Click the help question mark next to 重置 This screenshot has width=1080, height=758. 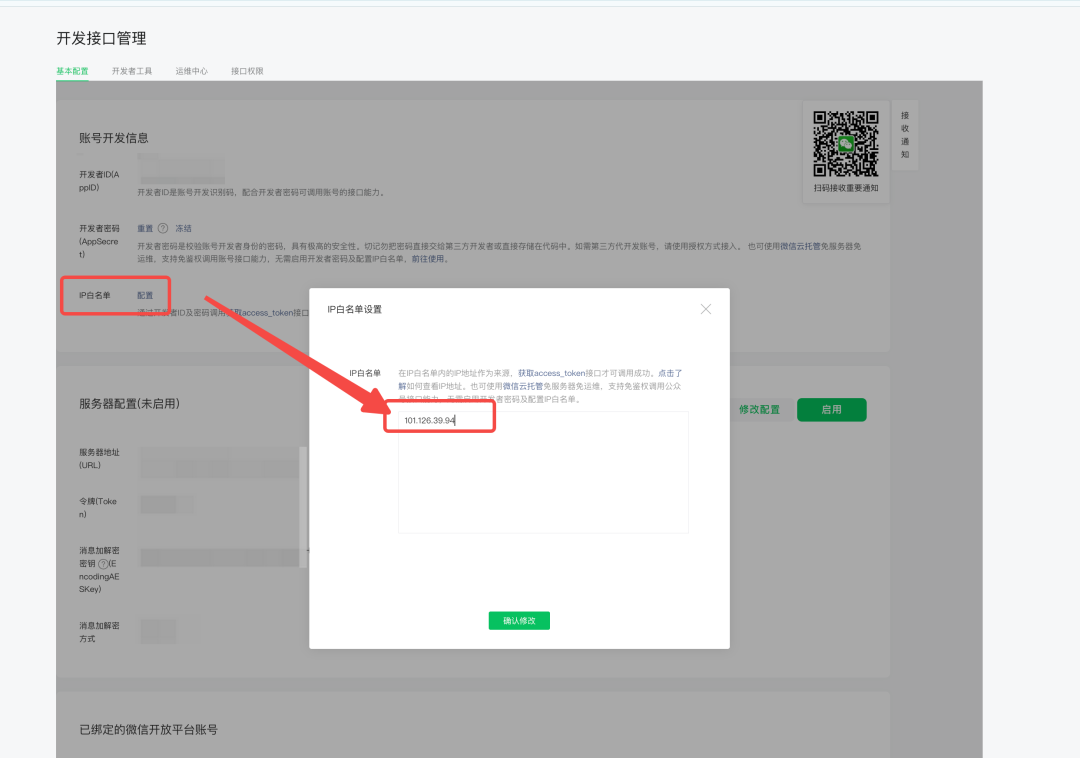coord(163,228)
